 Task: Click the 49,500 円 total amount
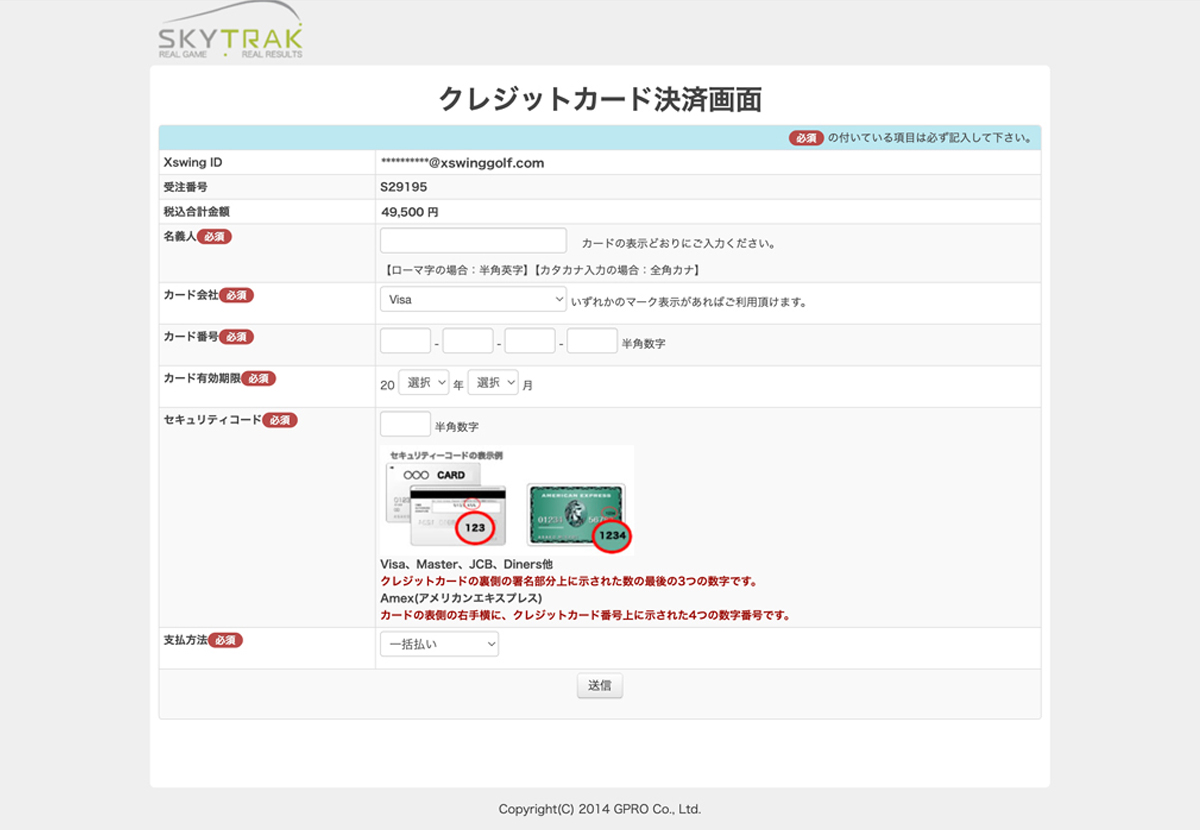[x=410, y=212]
